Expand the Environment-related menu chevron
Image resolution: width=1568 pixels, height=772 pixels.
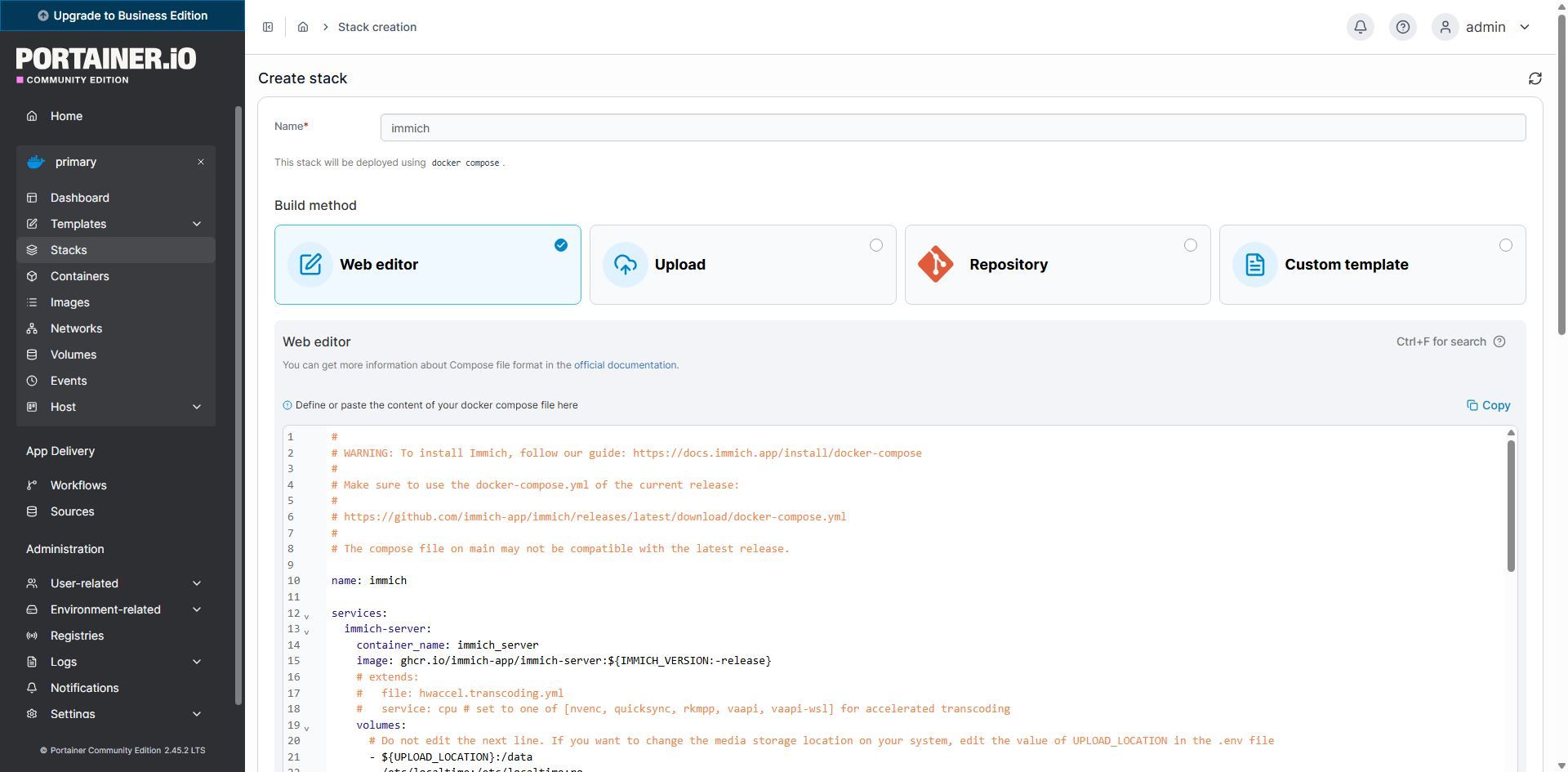197,609
